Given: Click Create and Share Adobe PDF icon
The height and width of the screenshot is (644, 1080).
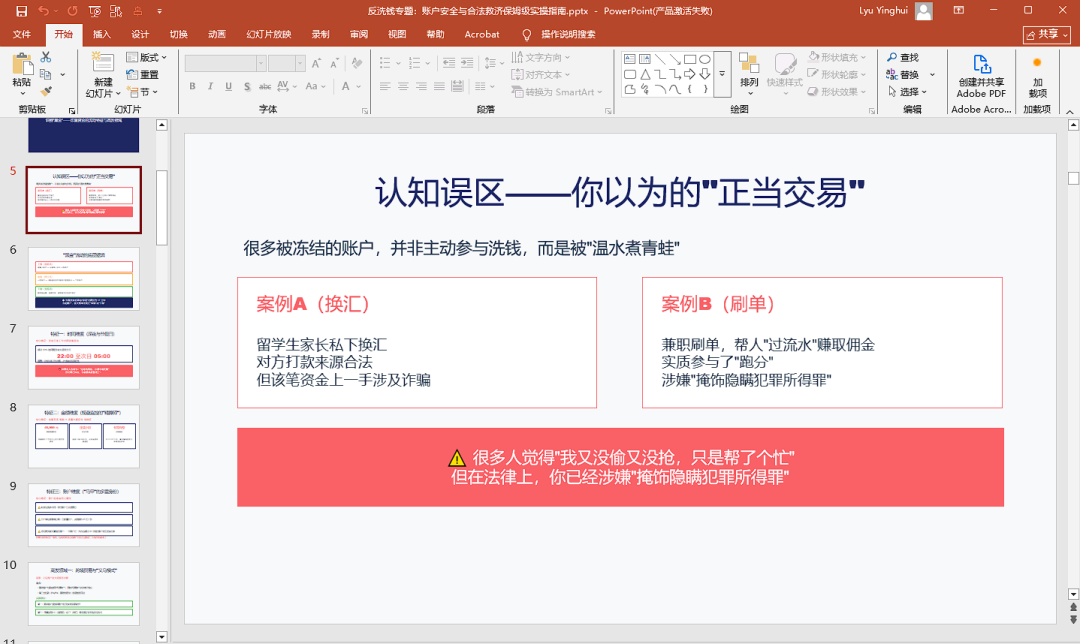Looking at the screenshot, I should (982, 65).
